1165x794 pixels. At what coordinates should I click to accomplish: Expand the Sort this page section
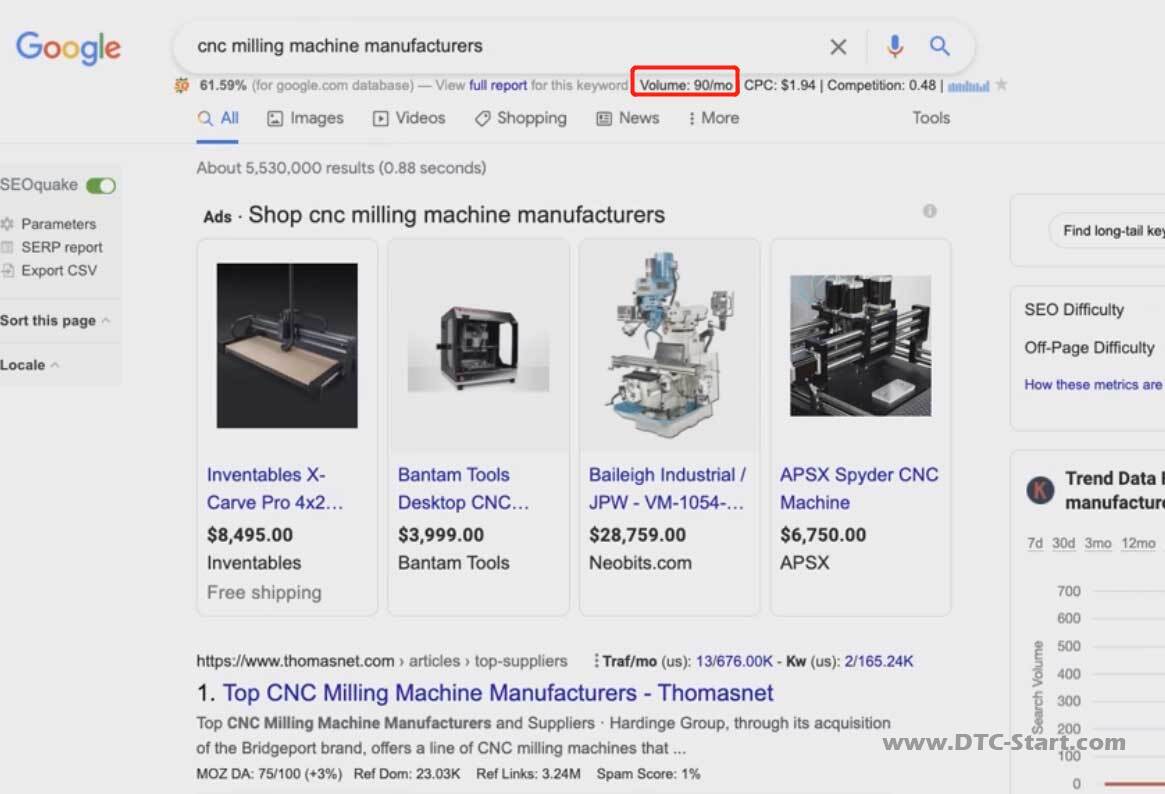coord(55,321)
